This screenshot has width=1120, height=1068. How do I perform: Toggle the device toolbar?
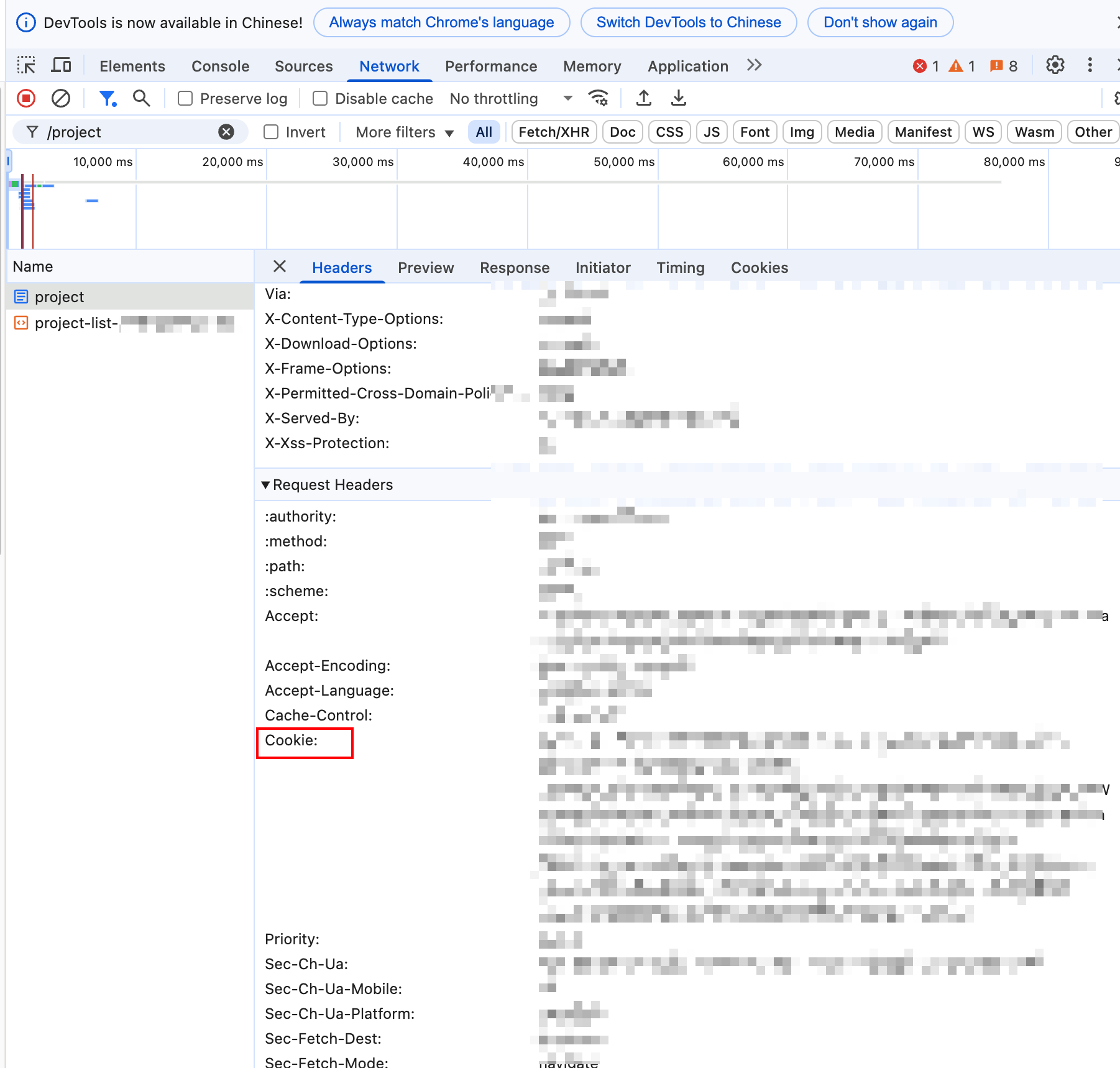tap(60, 65)
